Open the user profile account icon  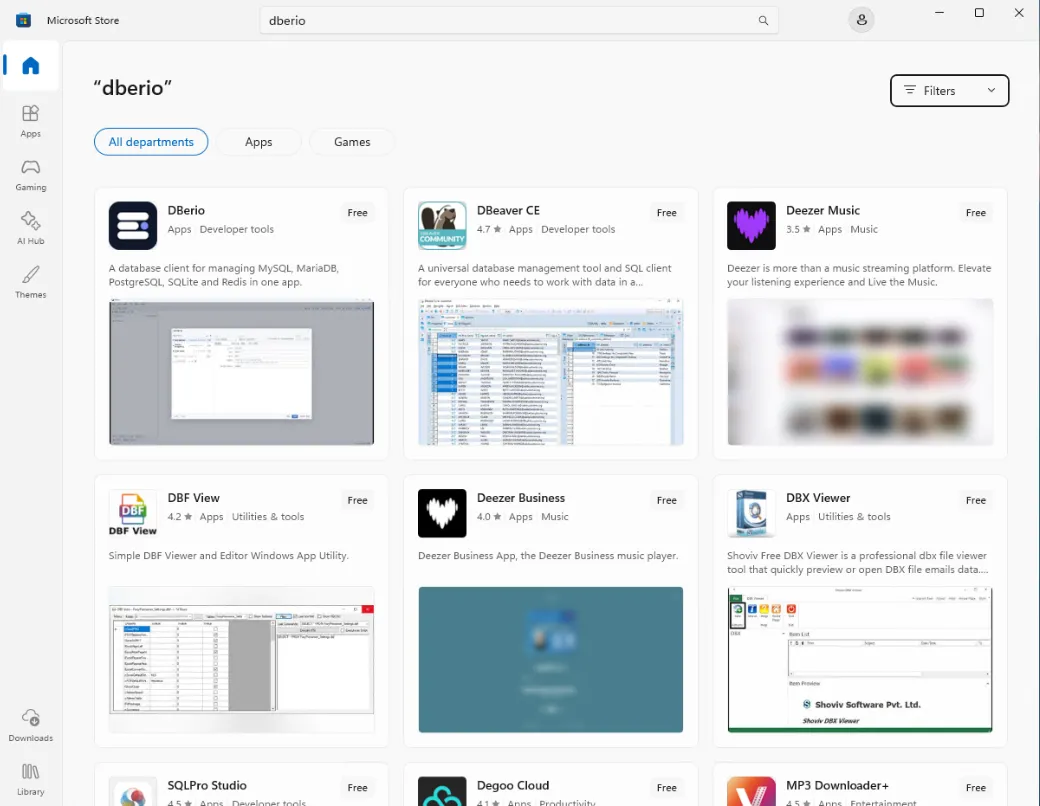[861, 20]
